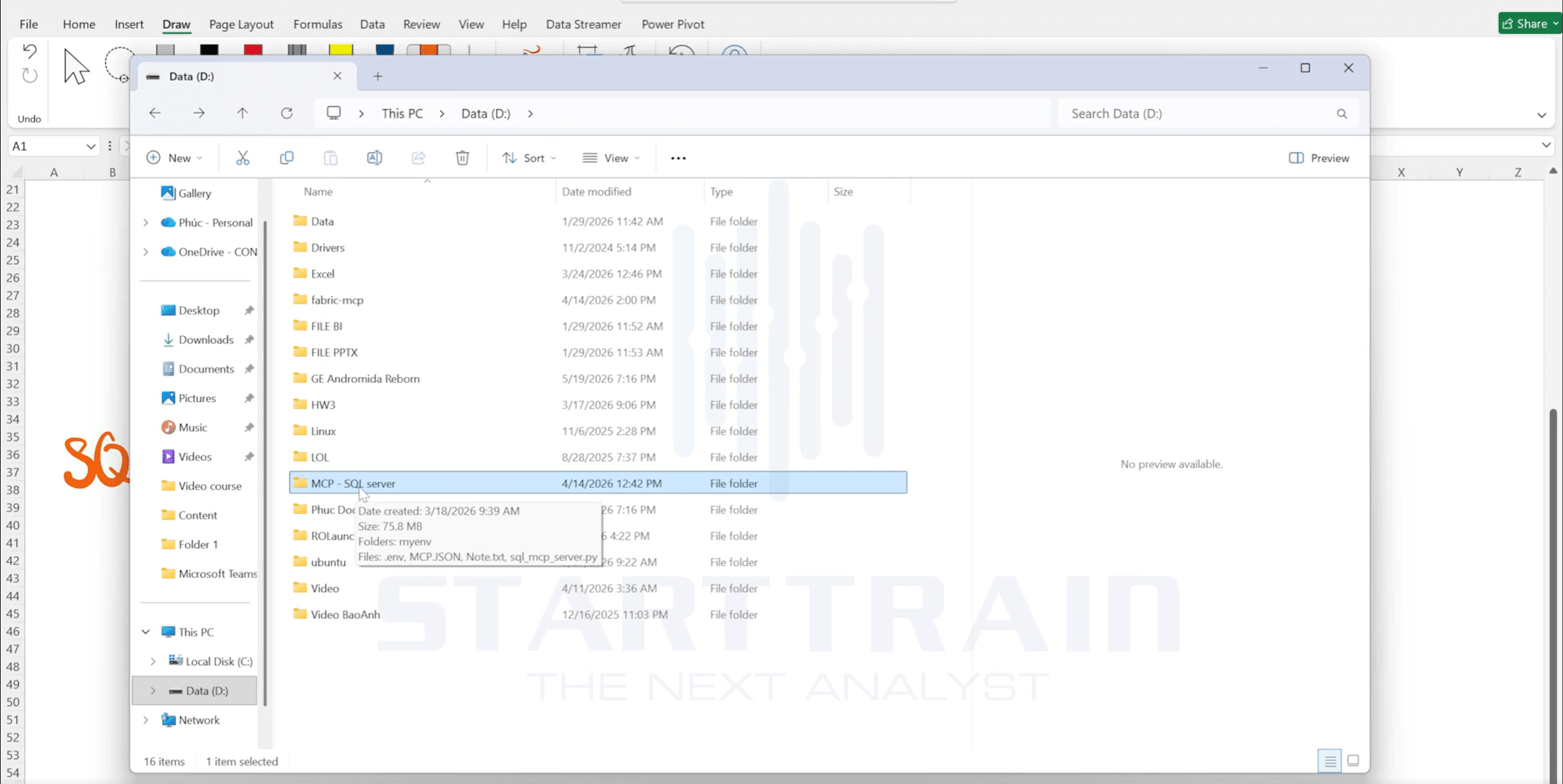
Task: Open the Sort dropdown menu
Action: (529, 158)
